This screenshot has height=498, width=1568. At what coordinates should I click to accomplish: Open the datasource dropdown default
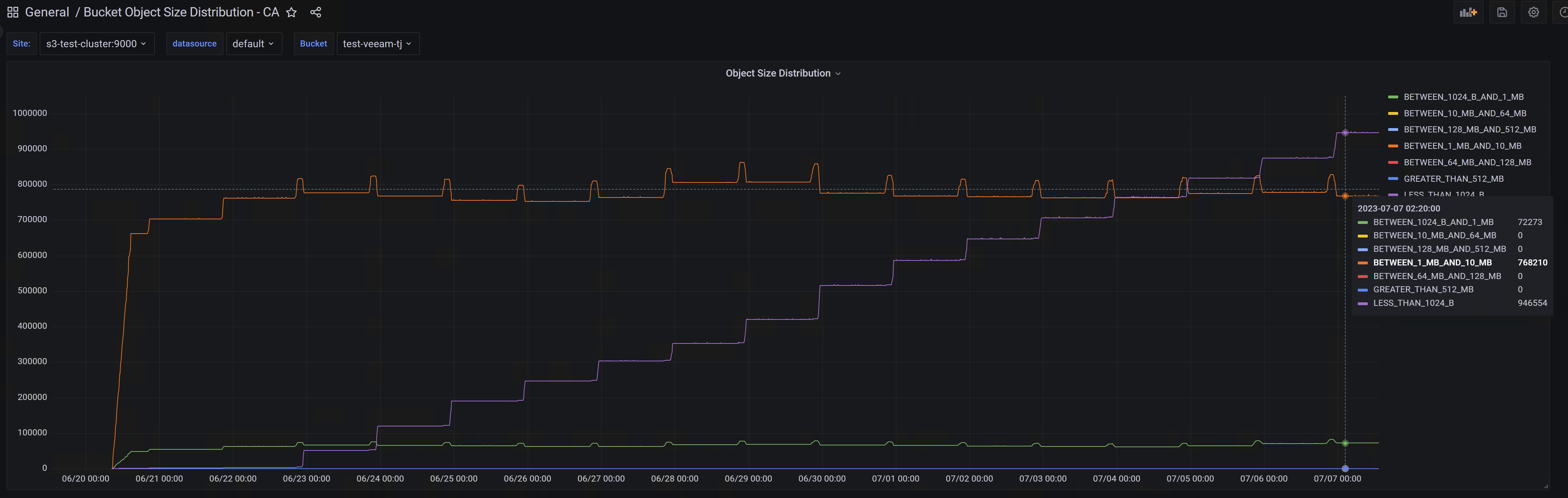coord(254,44)
